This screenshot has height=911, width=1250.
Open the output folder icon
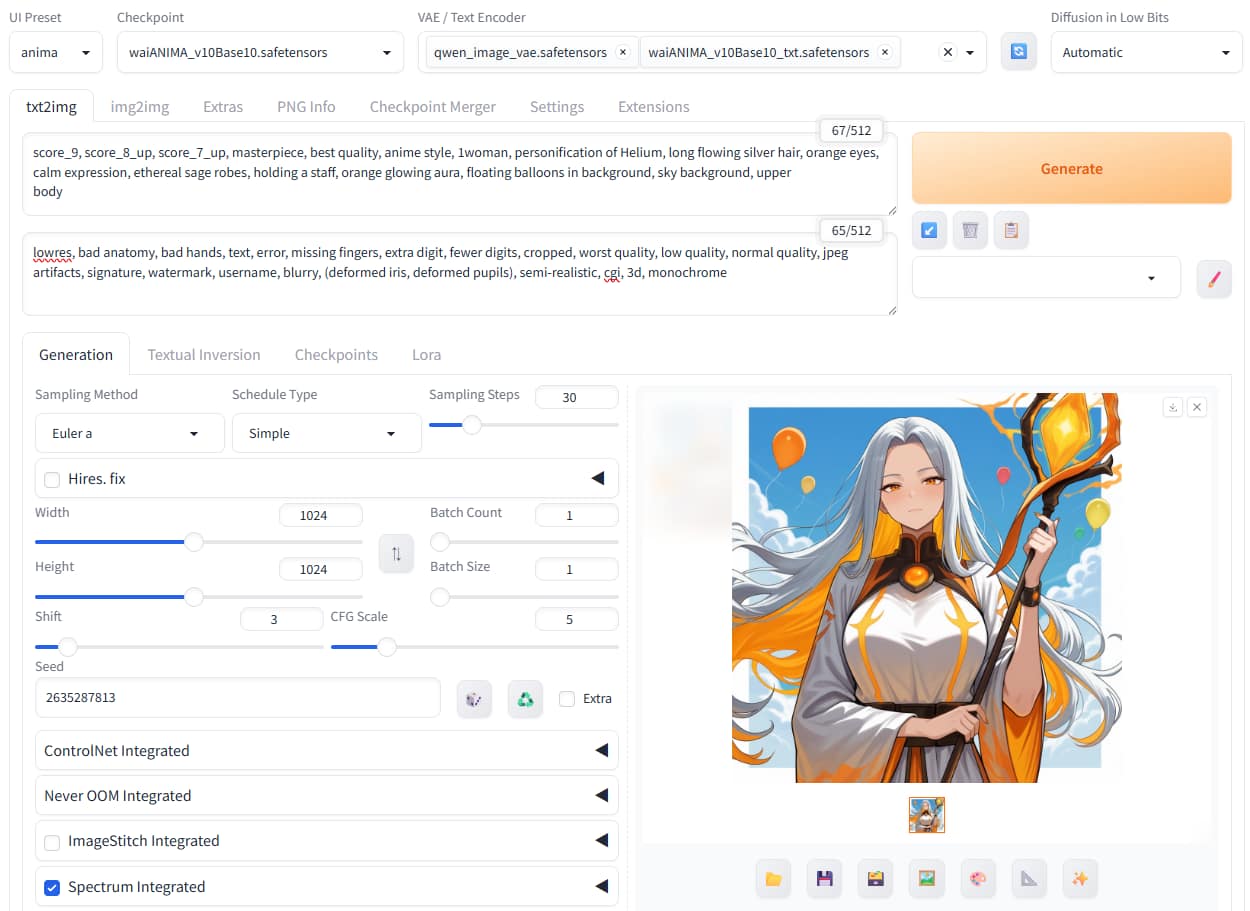[x=773, y=879]
